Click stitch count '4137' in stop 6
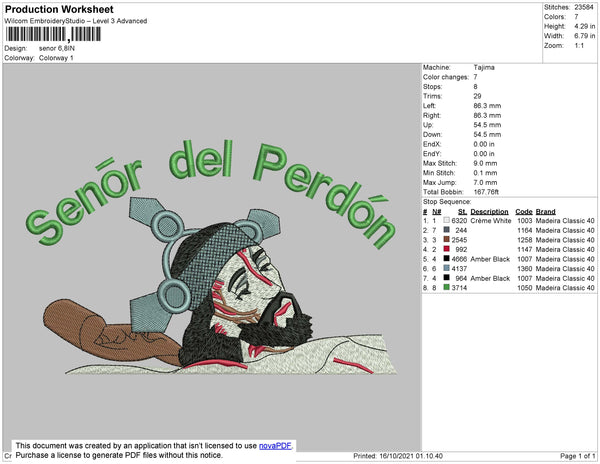The width and height of the screenshot is (600, 464). [459, 269]
